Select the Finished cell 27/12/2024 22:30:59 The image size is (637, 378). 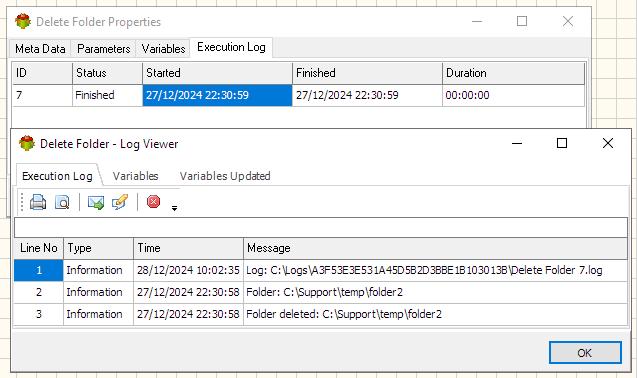[x=367, y=95]
